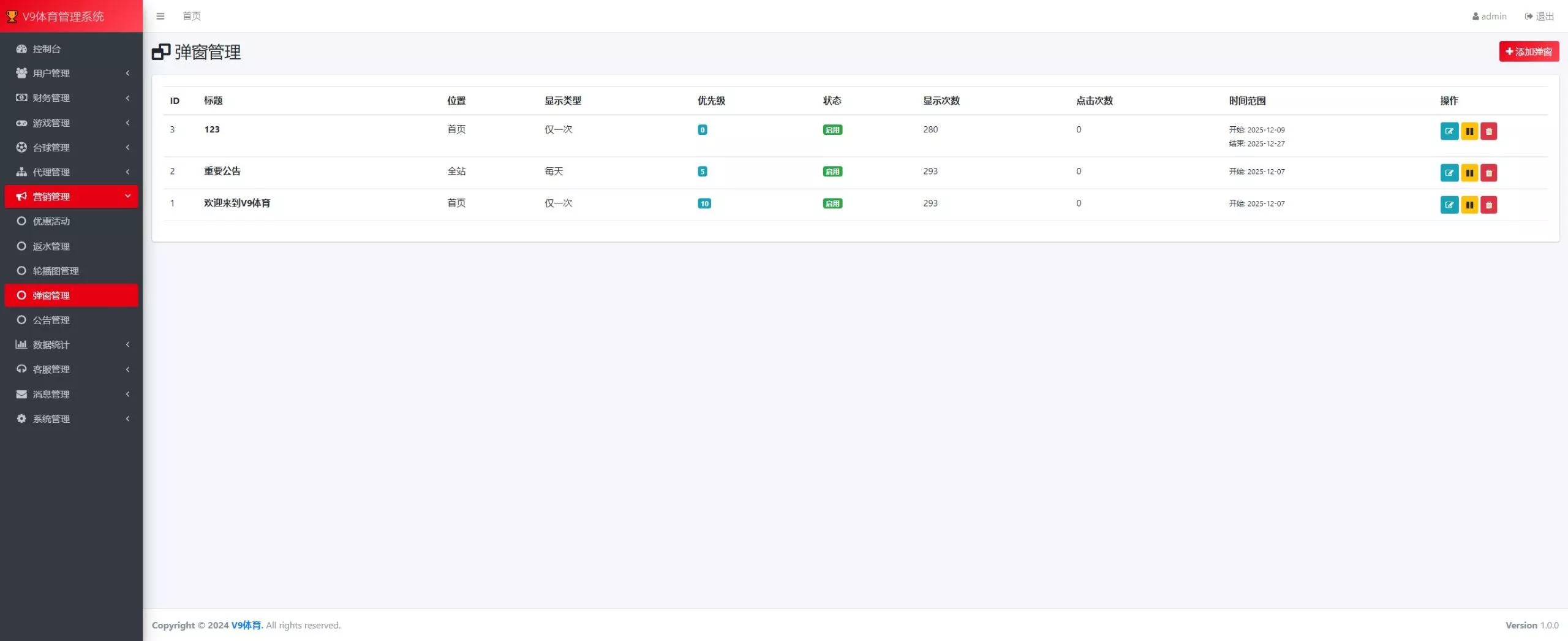Open the 轮播图管理 submenu item
Viewport: 1568px width, 641px height.
56,271
